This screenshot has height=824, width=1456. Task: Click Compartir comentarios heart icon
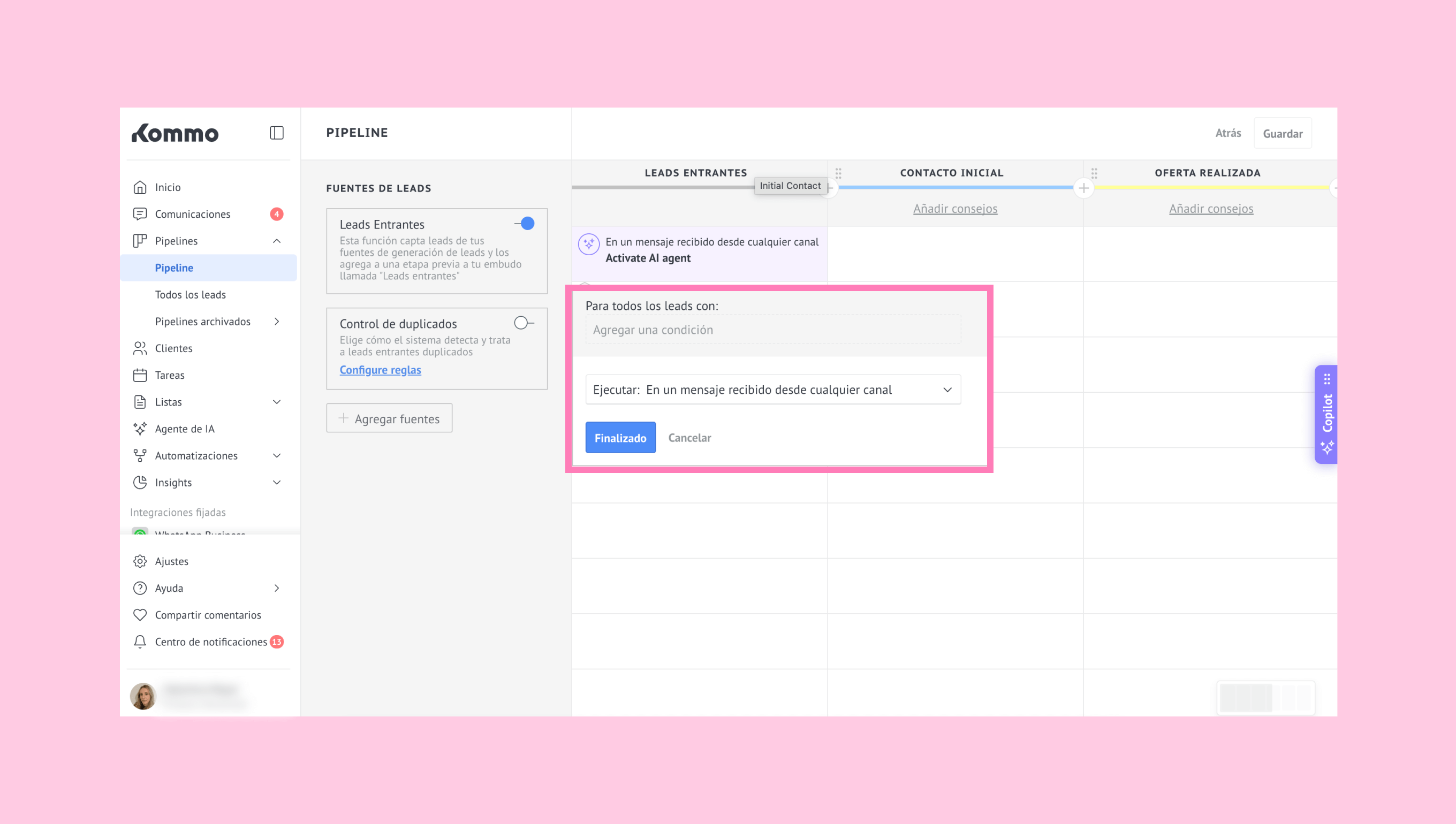[140, 615]
